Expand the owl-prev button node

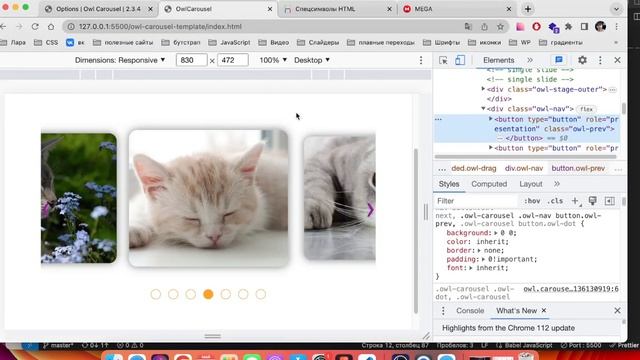click(x=491, y=119)
